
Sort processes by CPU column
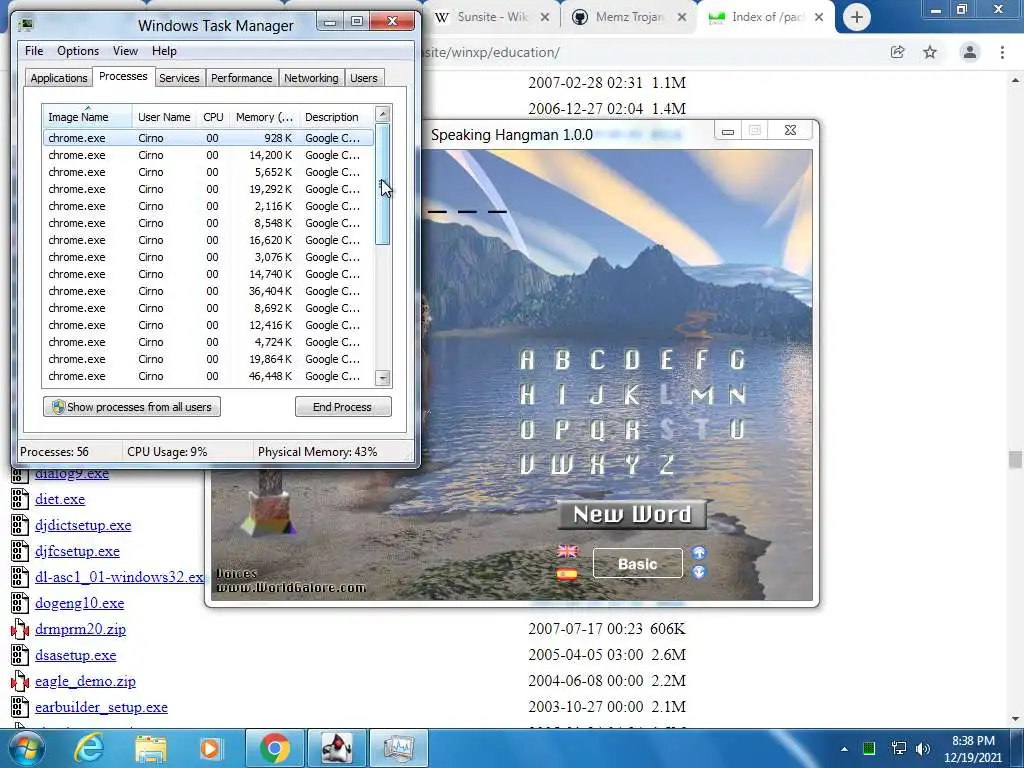click(213, 117)
